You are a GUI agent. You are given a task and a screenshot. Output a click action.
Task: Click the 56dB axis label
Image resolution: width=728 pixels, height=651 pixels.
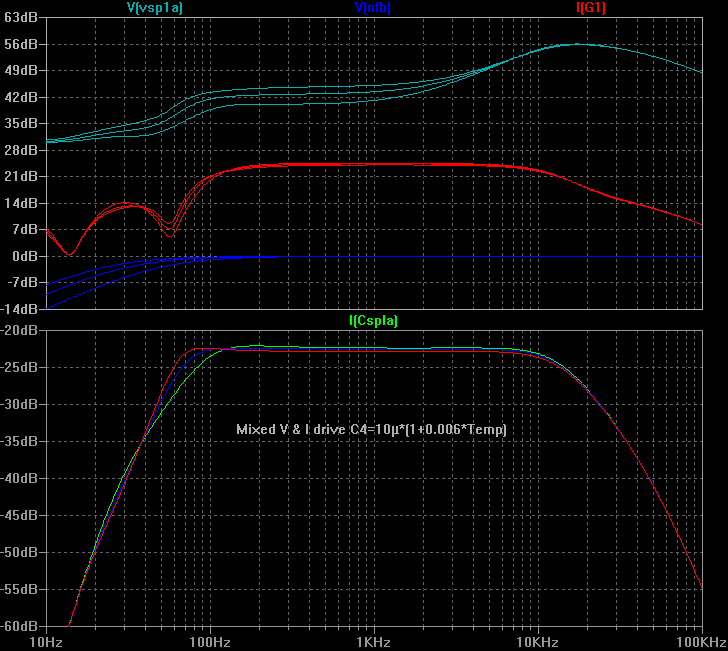(x=20, y=44)
